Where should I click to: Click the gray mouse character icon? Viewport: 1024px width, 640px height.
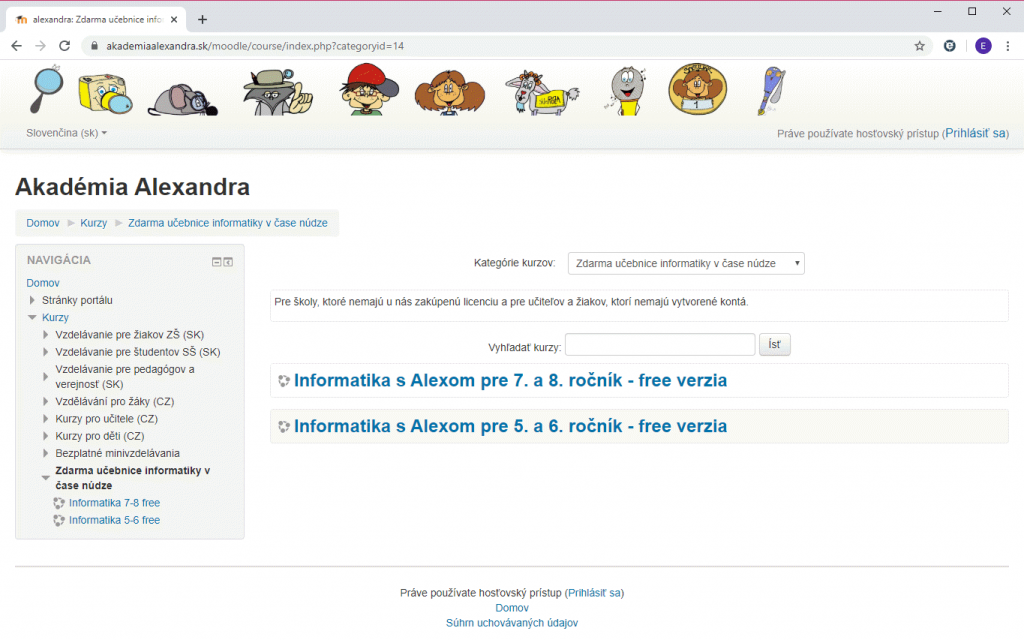(x=184, y=100)
